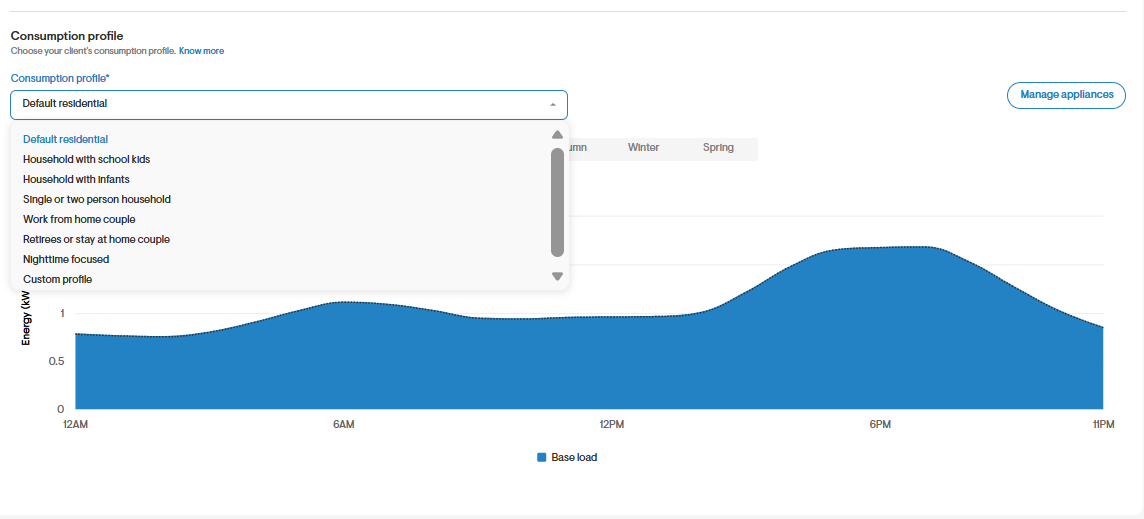Image resolution: width=1144 pixels, height=519 pixels.
Task: Click the dropdown list scroll up arrow
Action: [557, 134]
